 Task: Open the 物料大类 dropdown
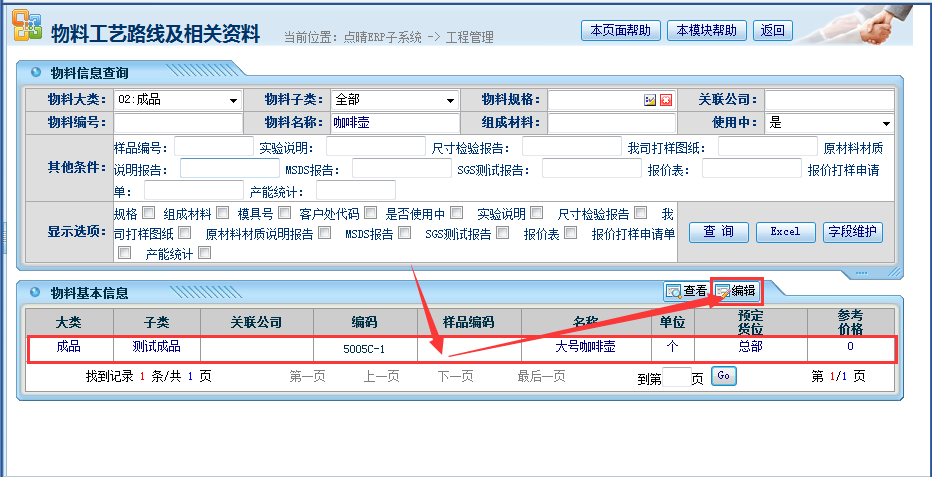click(x=177, y=100)
